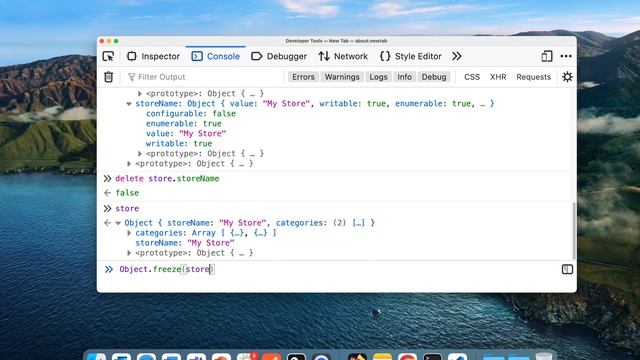Screen dimensions: 640x360
Task: Select the 'value: "My Store"' row
Action: pyautogui.click(x=186, y=133)
